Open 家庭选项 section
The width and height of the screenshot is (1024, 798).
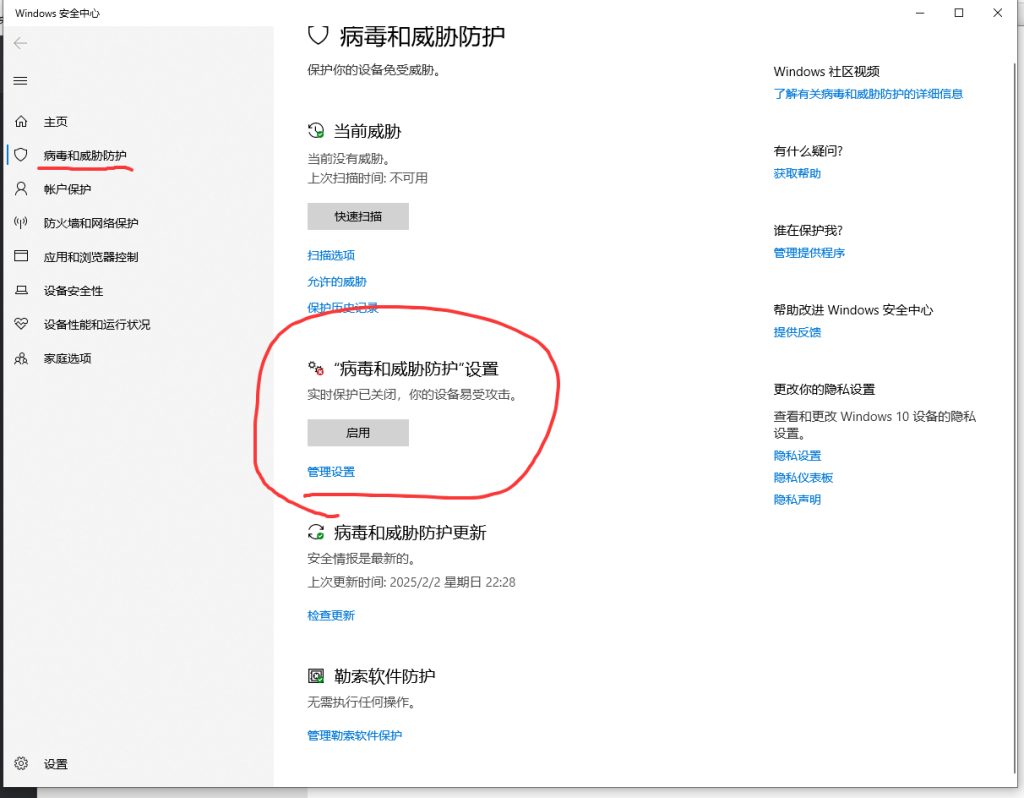pyautogui.click(x=67, y=359)
